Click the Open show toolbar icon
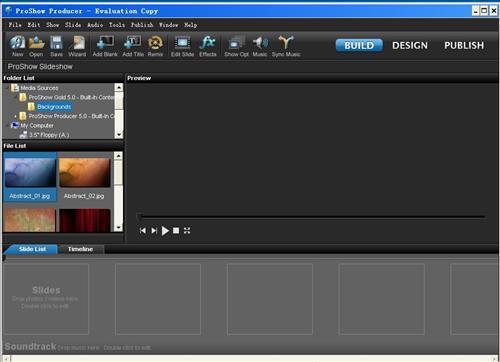500x362 pixels. (x=36, y=46)
